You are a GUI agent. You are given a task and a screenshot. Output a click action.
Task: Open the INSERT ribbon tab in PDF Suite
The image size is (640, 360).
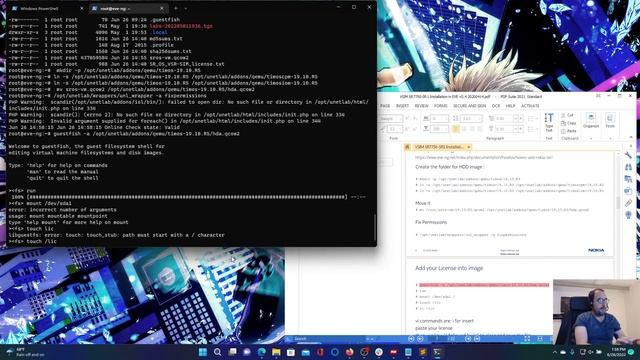pyautogui.click(x=402, y=106)
